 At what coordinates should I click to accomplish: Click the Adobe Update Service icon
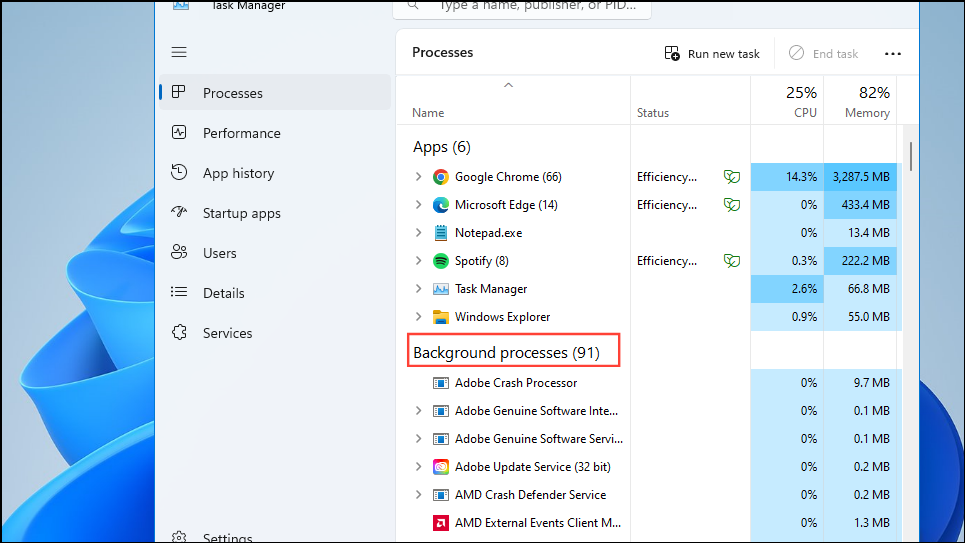(441, 467)
